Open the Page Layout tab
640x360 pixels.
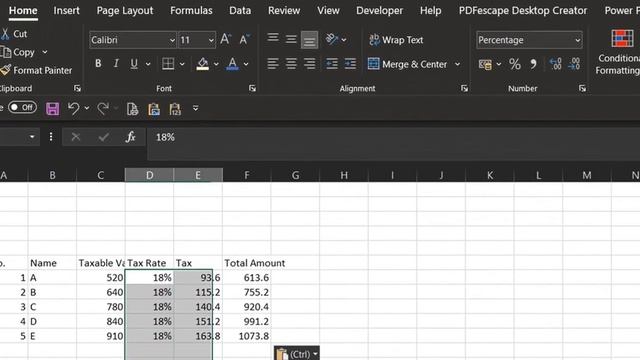pyautogui.click(x=125, y=11)
